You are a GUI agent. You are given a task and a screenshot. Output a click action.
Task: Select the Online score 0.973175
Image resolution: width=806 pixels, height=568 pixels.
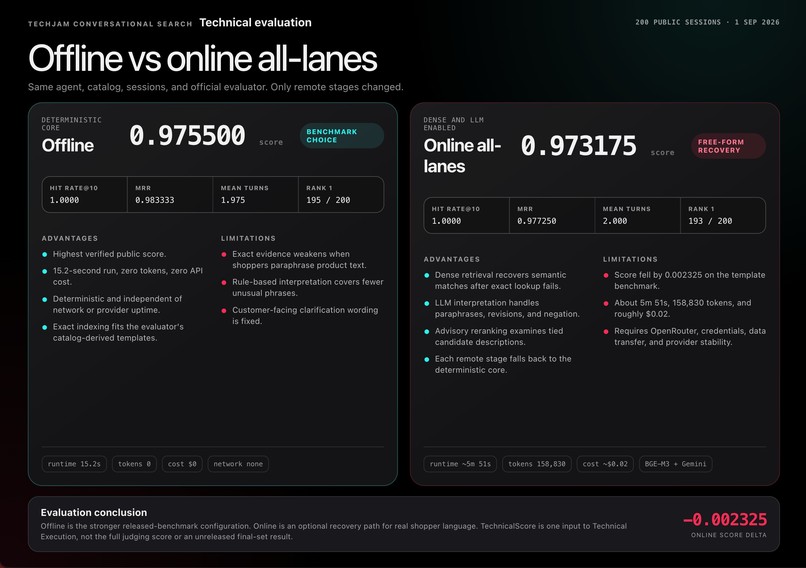pyautogui.click(x=578, y=146)
